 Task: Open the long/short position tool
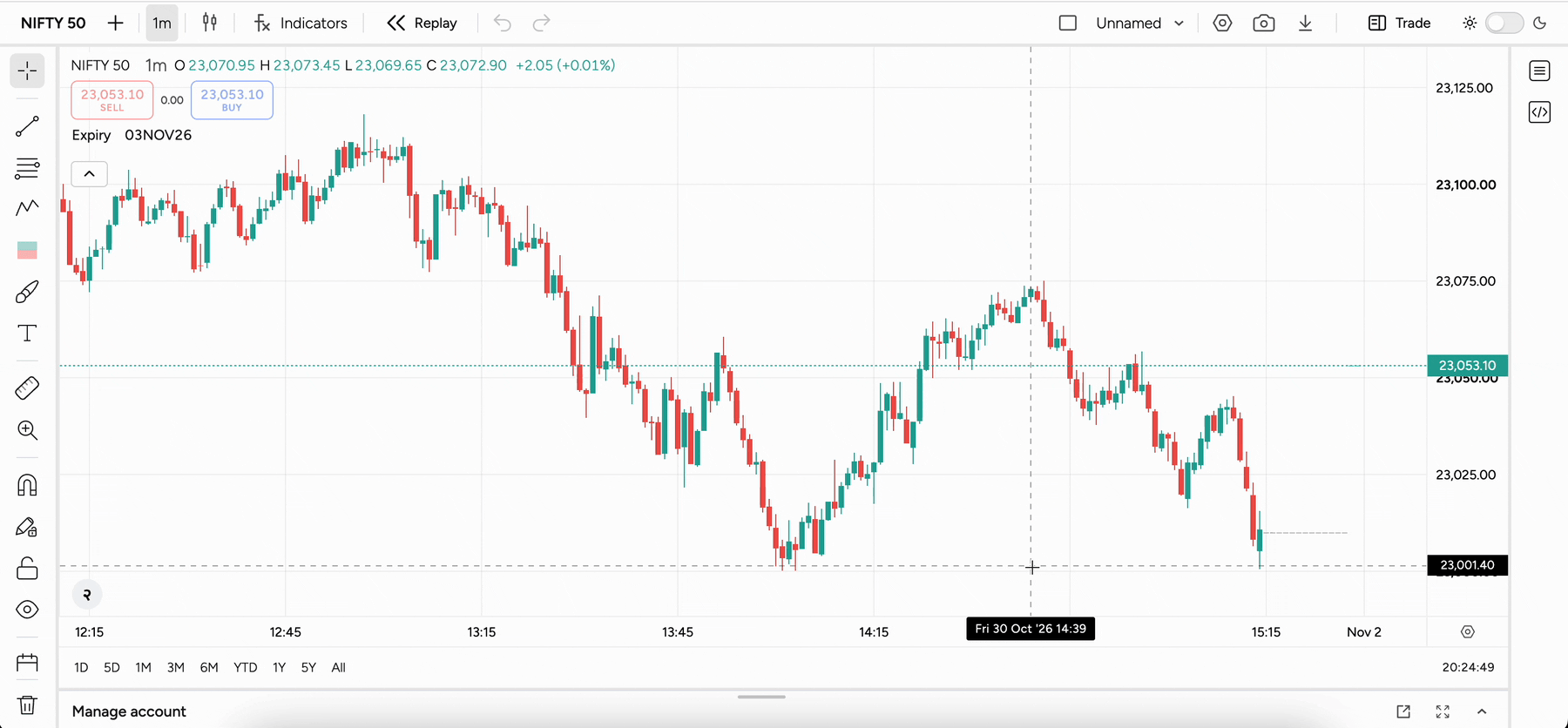coord(27,251)
